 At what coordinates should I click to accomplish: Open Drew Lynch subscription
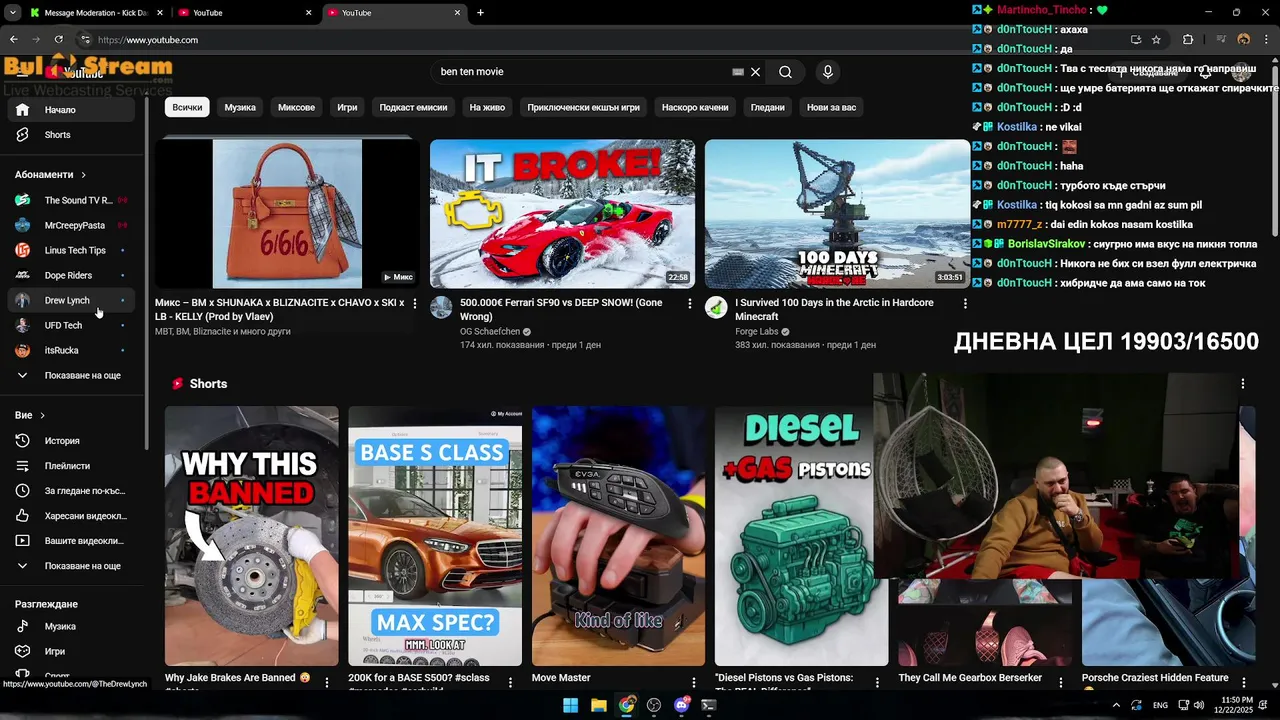[x=71, y=301]
